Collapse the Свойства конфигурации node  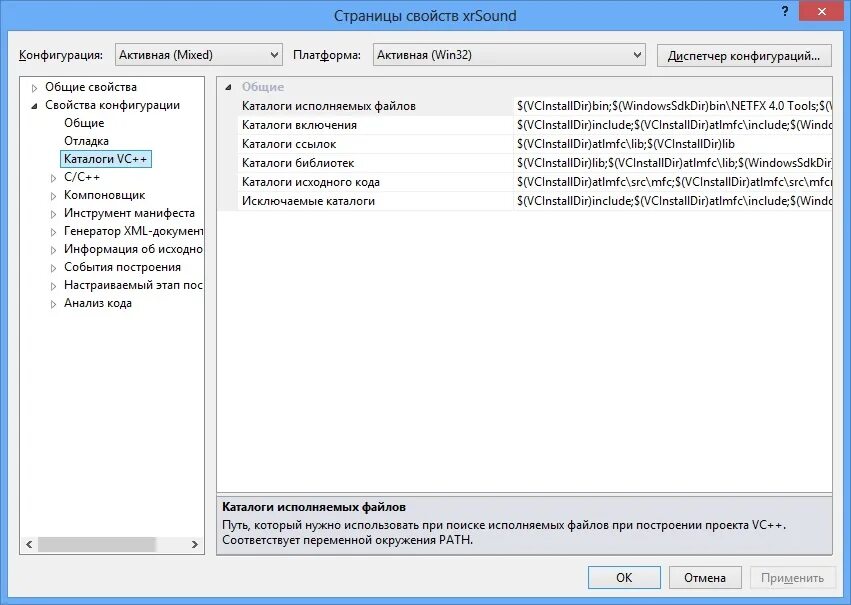click(34, 106)
